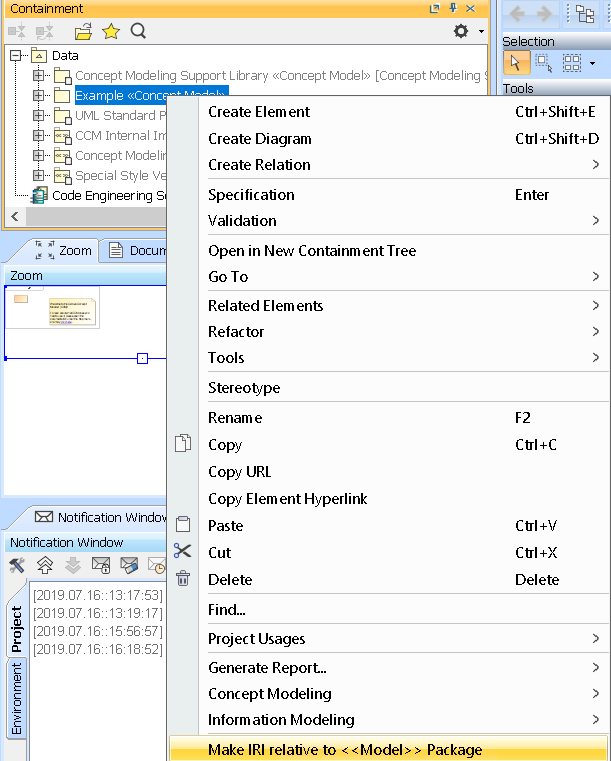
Task: Click the forward arrow navigation icon
Action: (x=544, y=14)
